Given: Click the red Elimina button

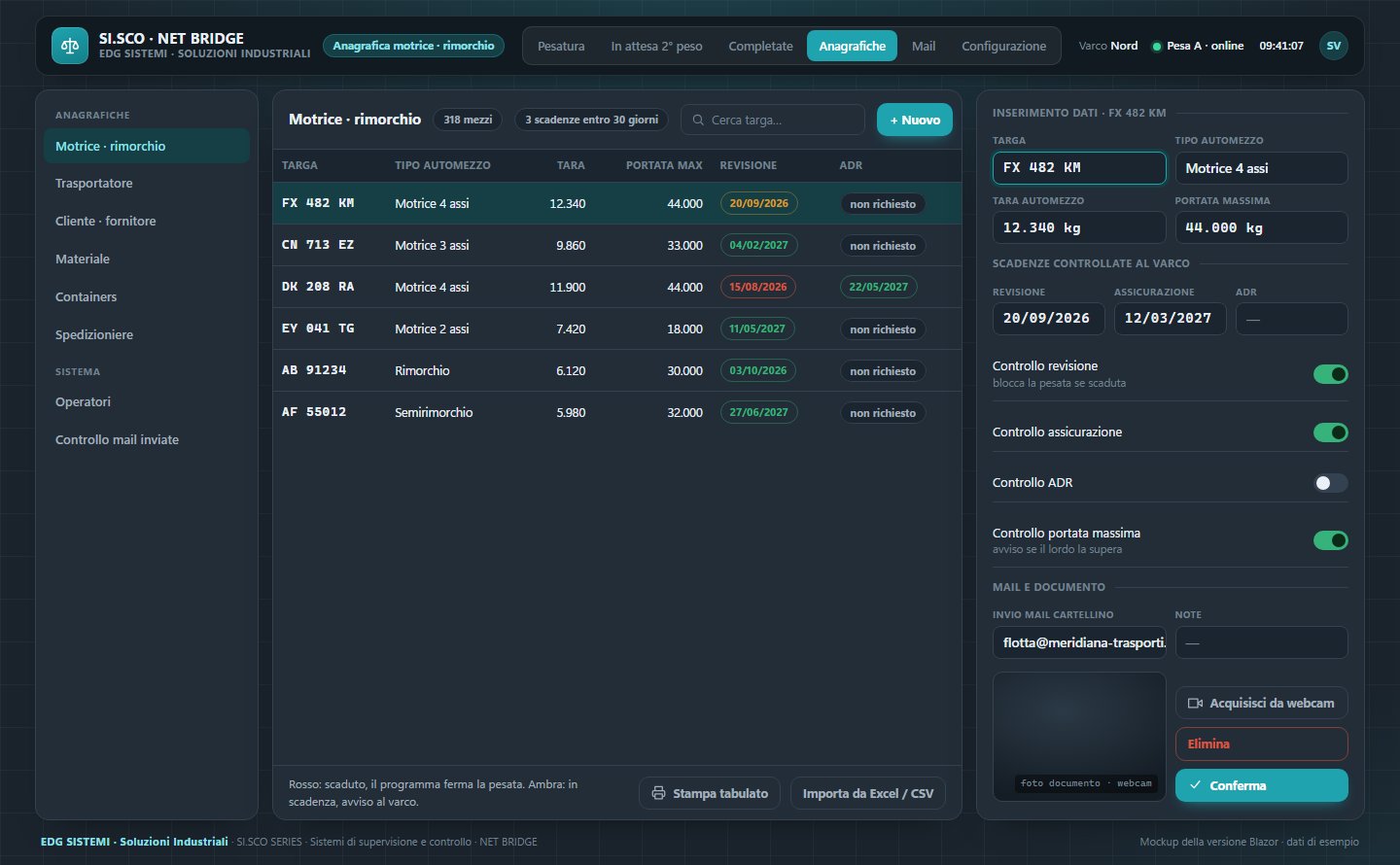Looking at the screenshot, I should (x=1261, y=744).
